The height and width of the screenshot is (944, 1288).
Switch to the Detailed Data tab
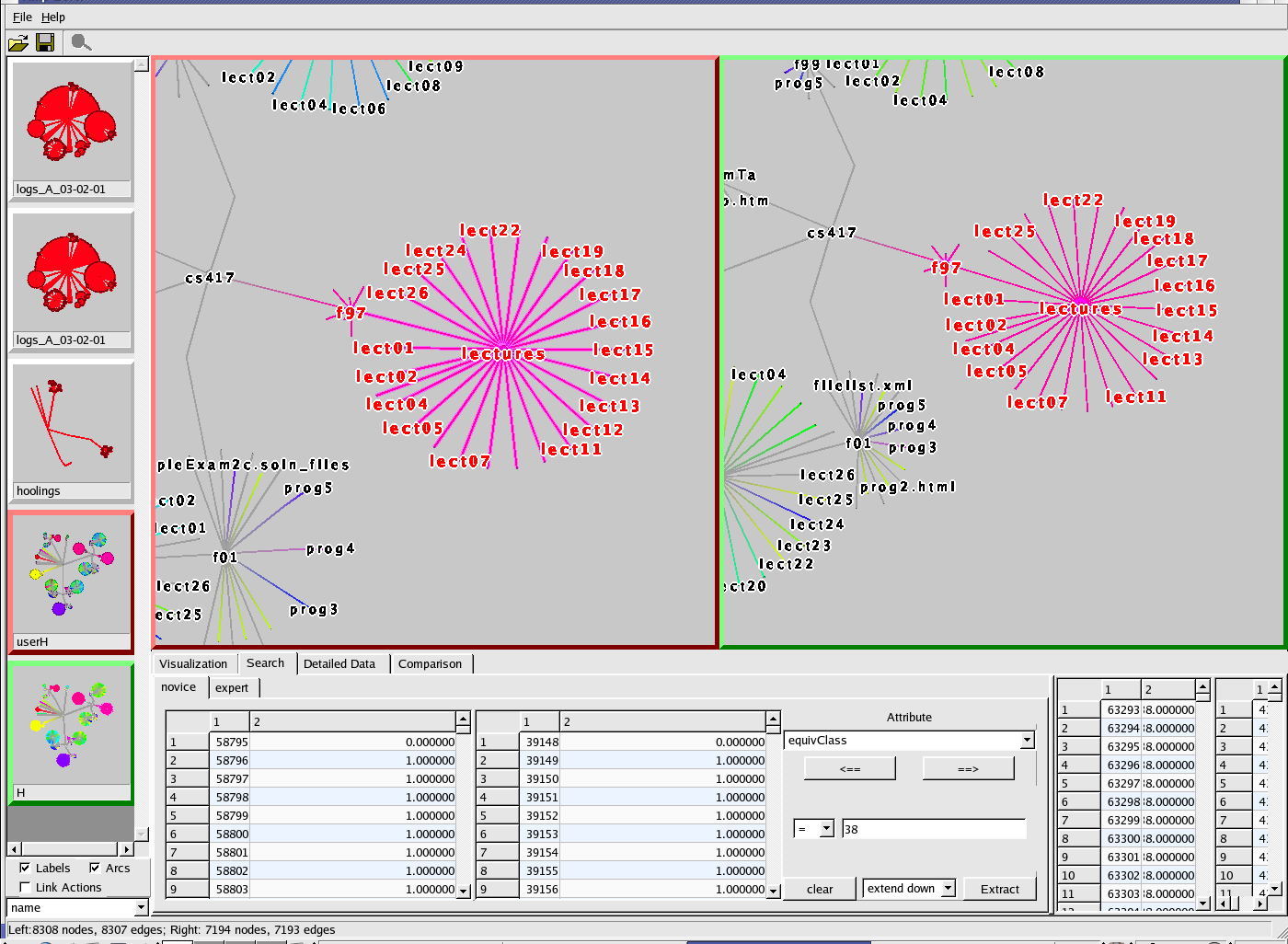[339, 663]
